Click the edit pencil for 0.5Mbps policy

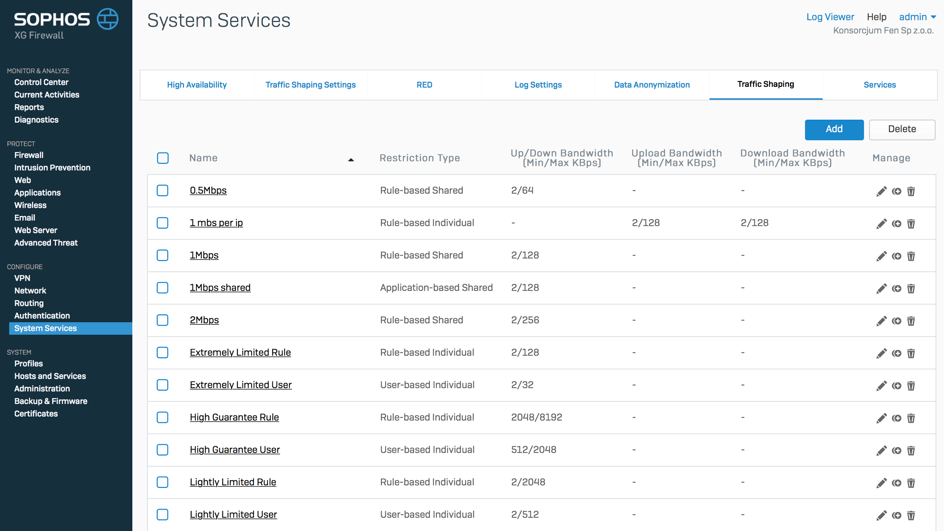click(881, 191)
